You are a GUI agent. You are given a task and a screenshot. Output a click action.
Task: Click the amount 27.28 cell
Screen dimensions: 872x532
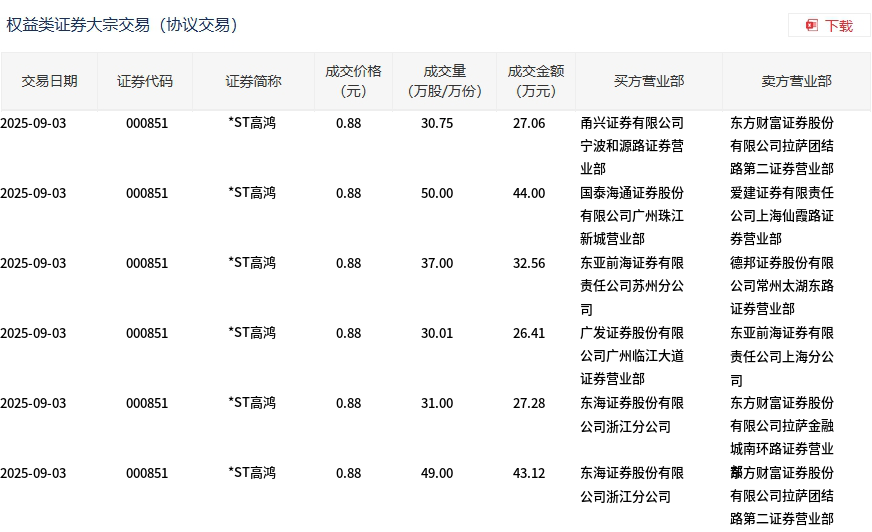coord(529,404)
